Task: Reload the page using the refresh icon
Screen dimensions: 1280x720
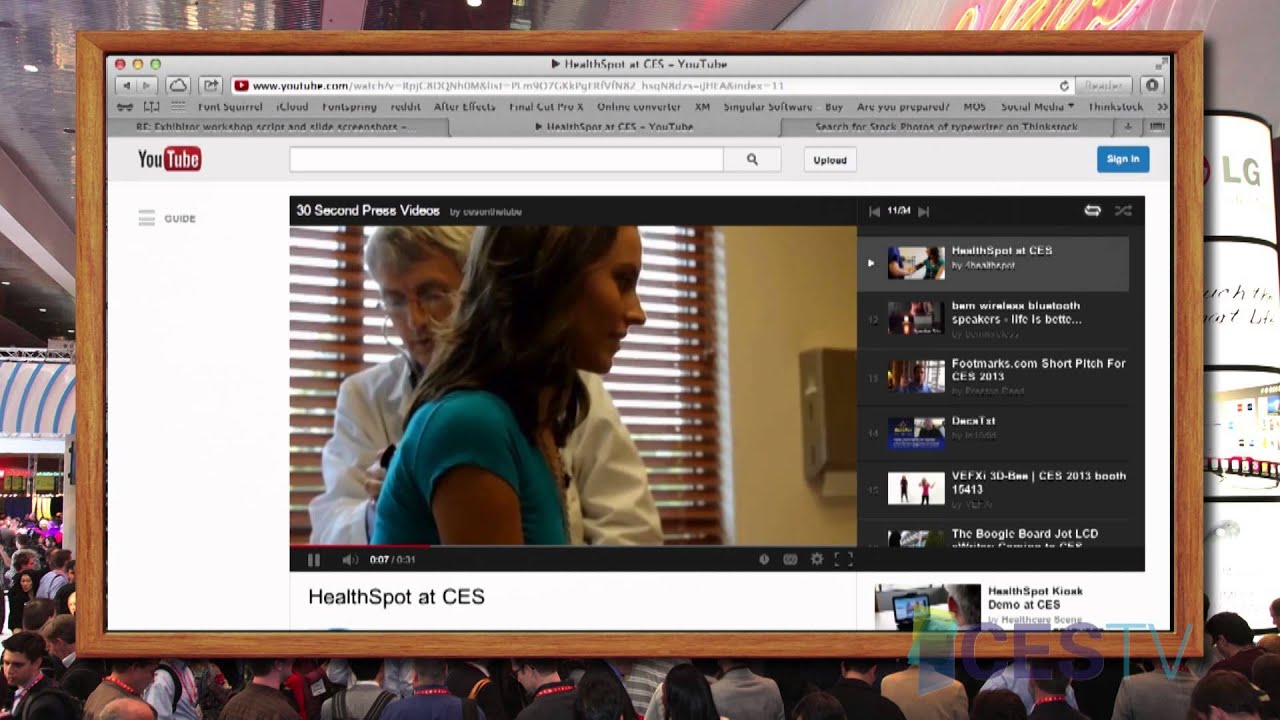Action: 1064,86
